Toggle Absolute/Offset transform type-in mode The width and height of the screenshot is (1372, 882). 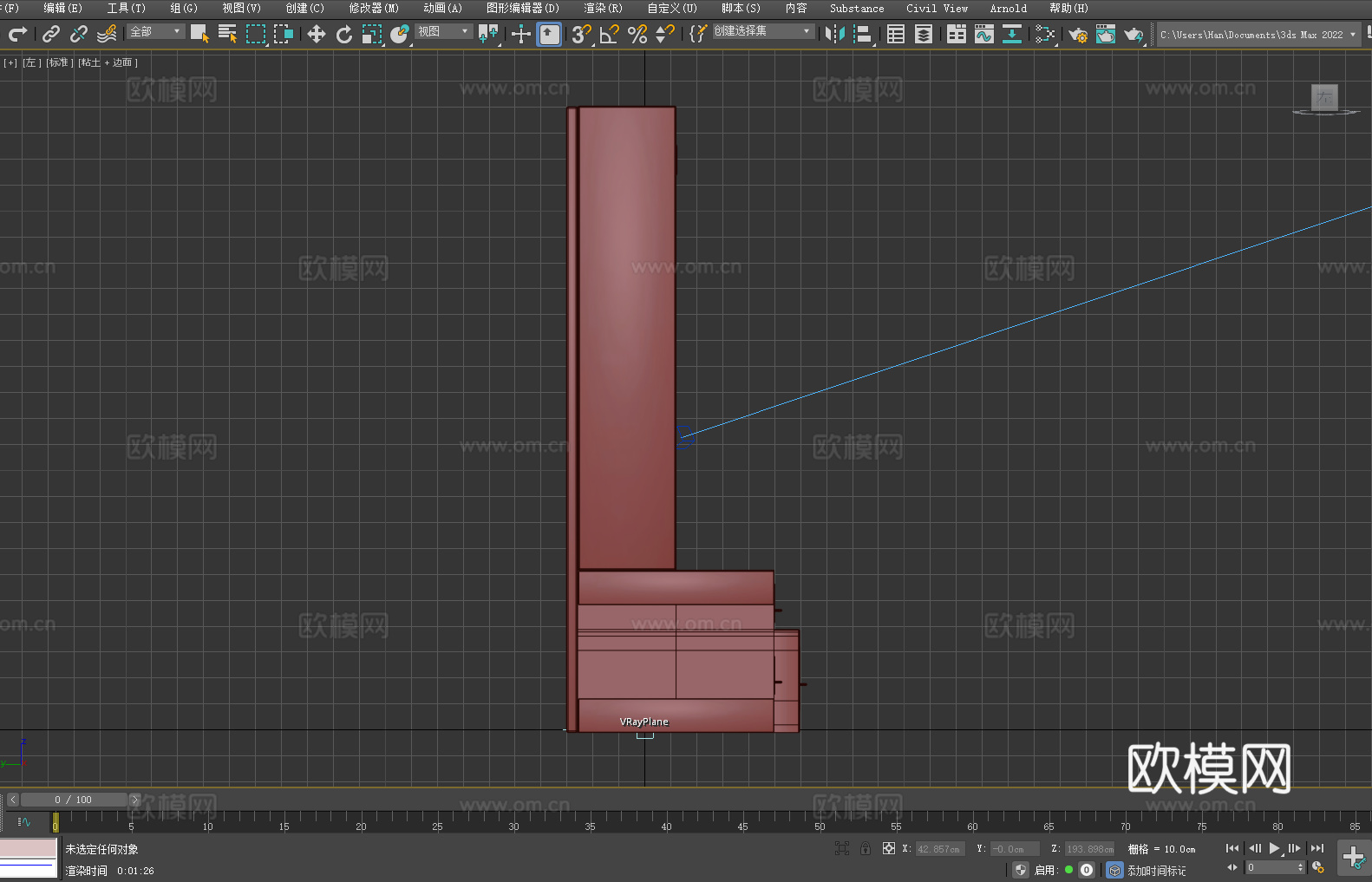tap(888, 848)
